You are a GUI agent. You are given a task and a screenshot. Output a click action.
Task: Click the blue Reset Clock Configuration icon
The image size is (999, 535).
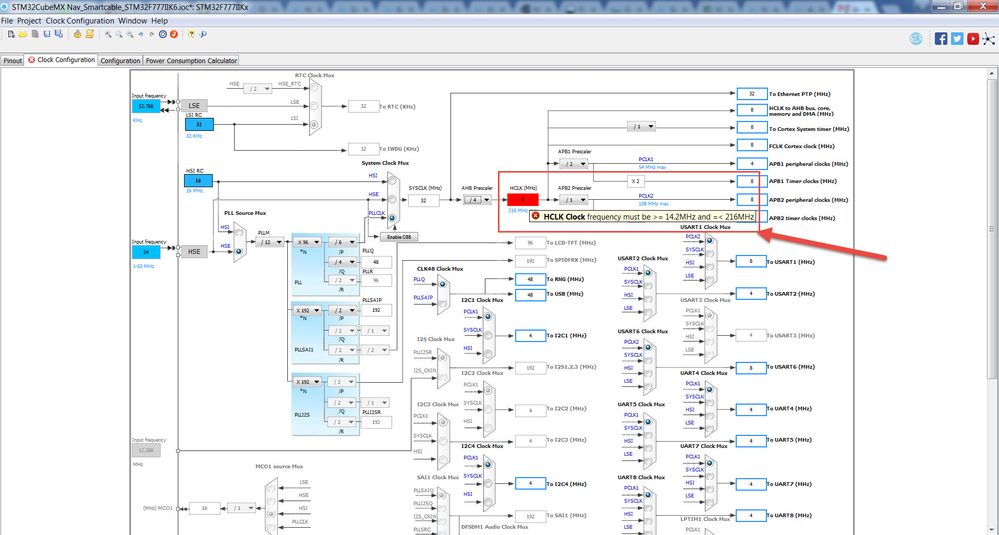point(163,34)
